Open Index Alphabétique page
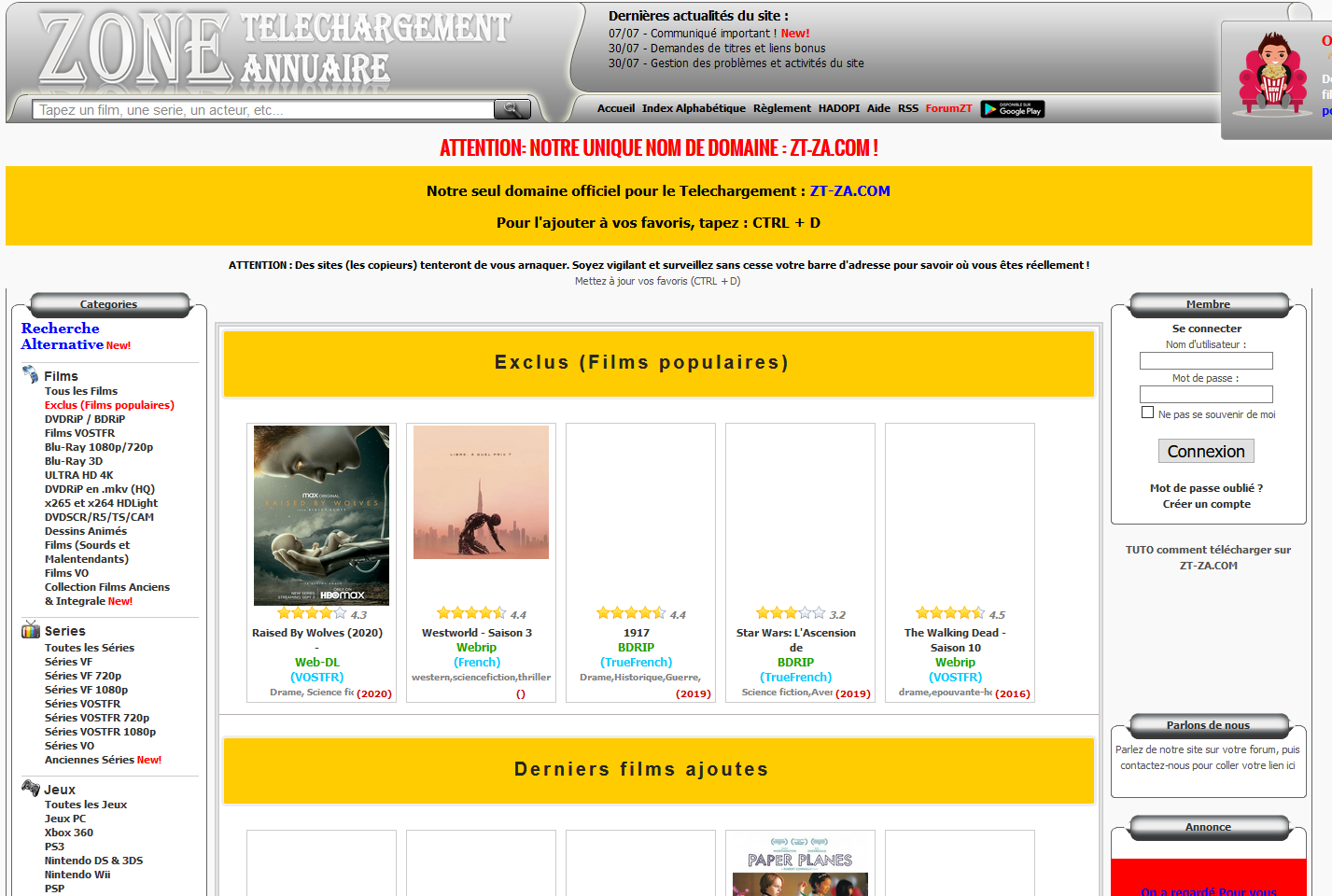Viewport: 1332px width, 896px height. tap(694, 108)
